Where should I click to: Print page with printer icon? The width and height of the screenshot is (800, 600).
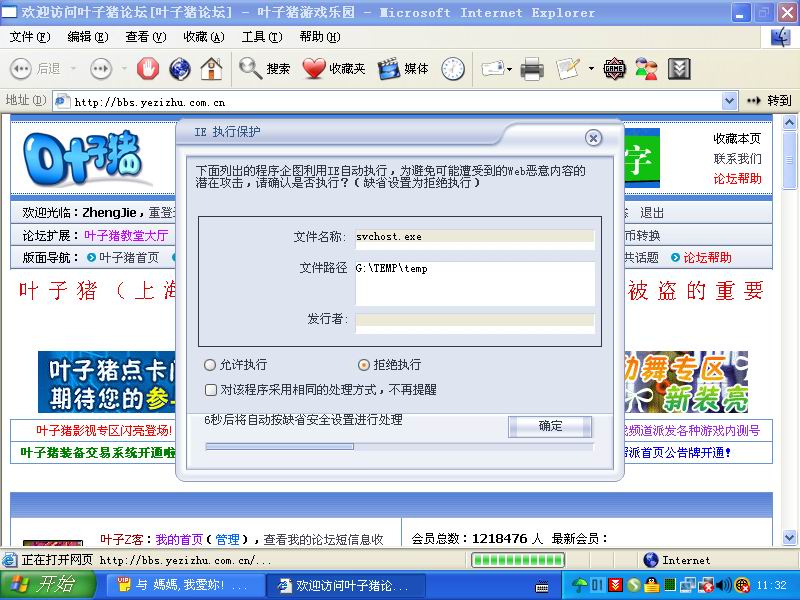click(x=532, y=68)
